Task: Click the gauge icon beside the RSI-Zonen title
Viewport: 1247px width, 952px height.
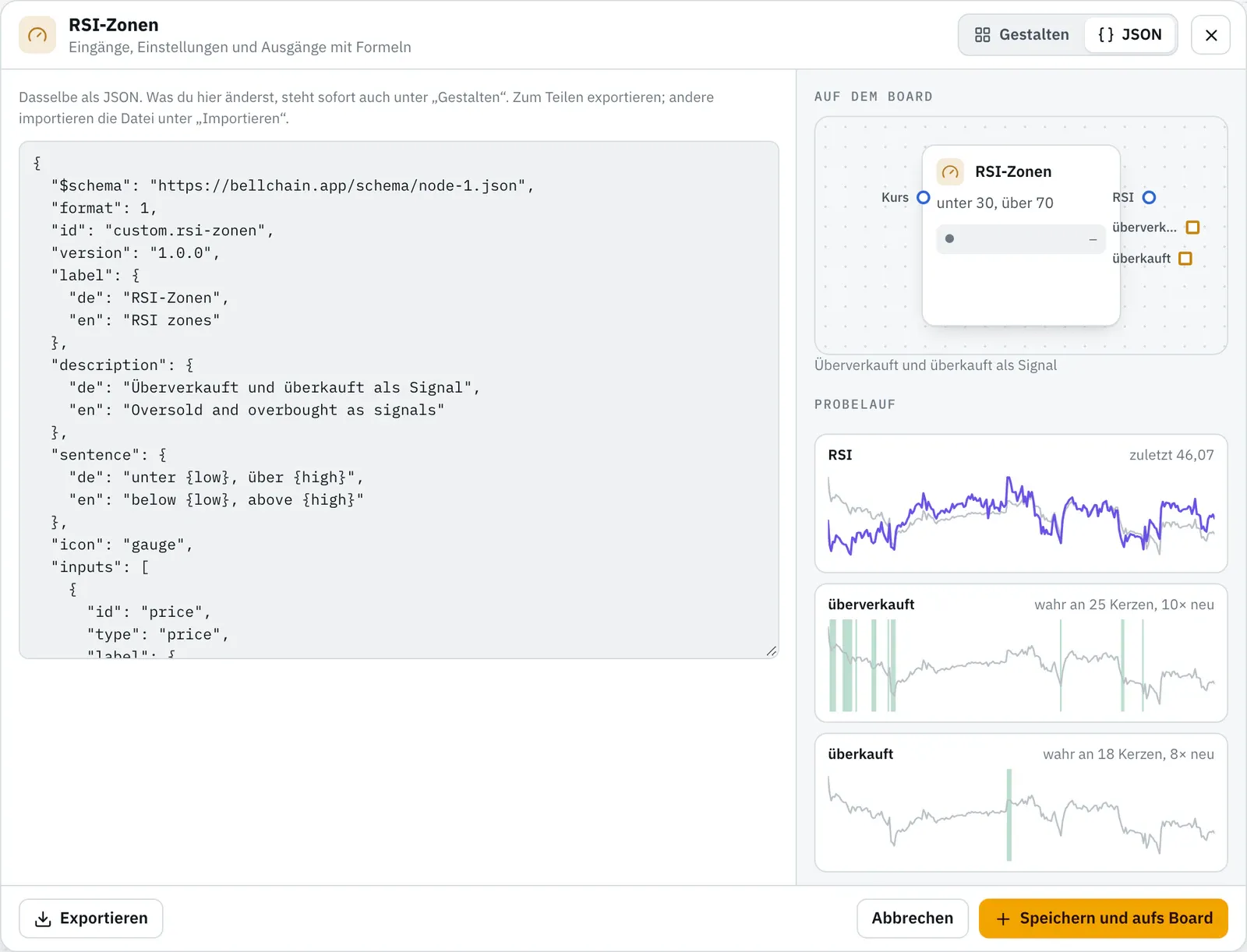Action: 37,35
